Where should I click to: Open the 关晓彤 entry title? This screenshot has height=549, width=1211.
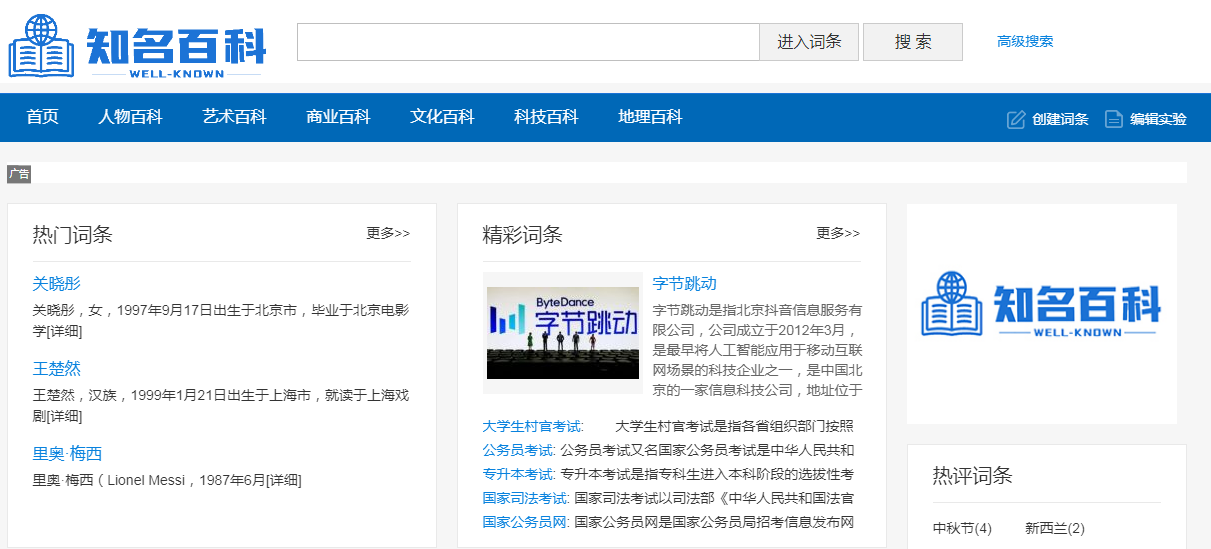coord(57,284)
